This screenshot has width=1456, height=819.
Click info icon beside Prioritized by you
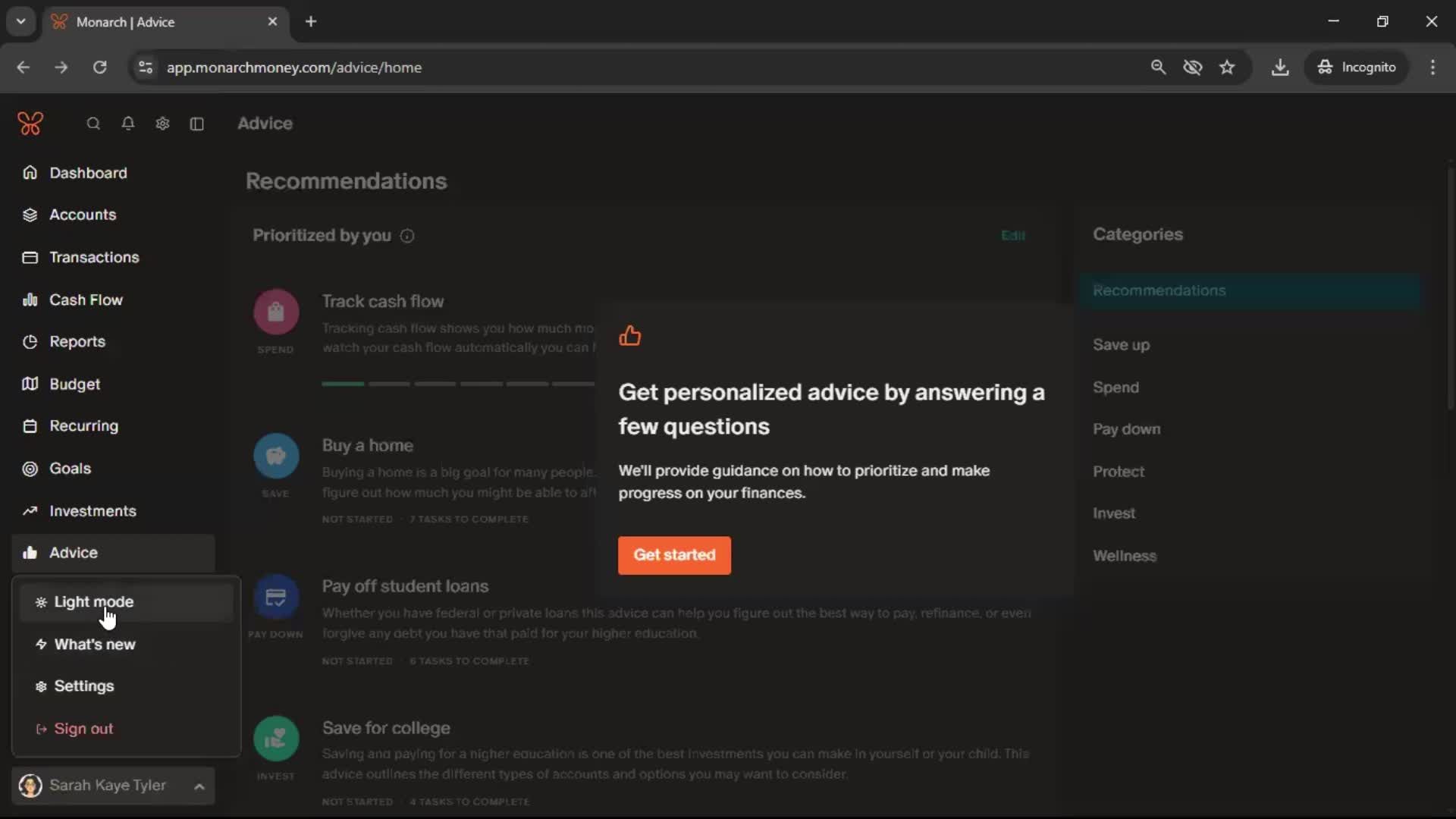[x=407, y=236]
